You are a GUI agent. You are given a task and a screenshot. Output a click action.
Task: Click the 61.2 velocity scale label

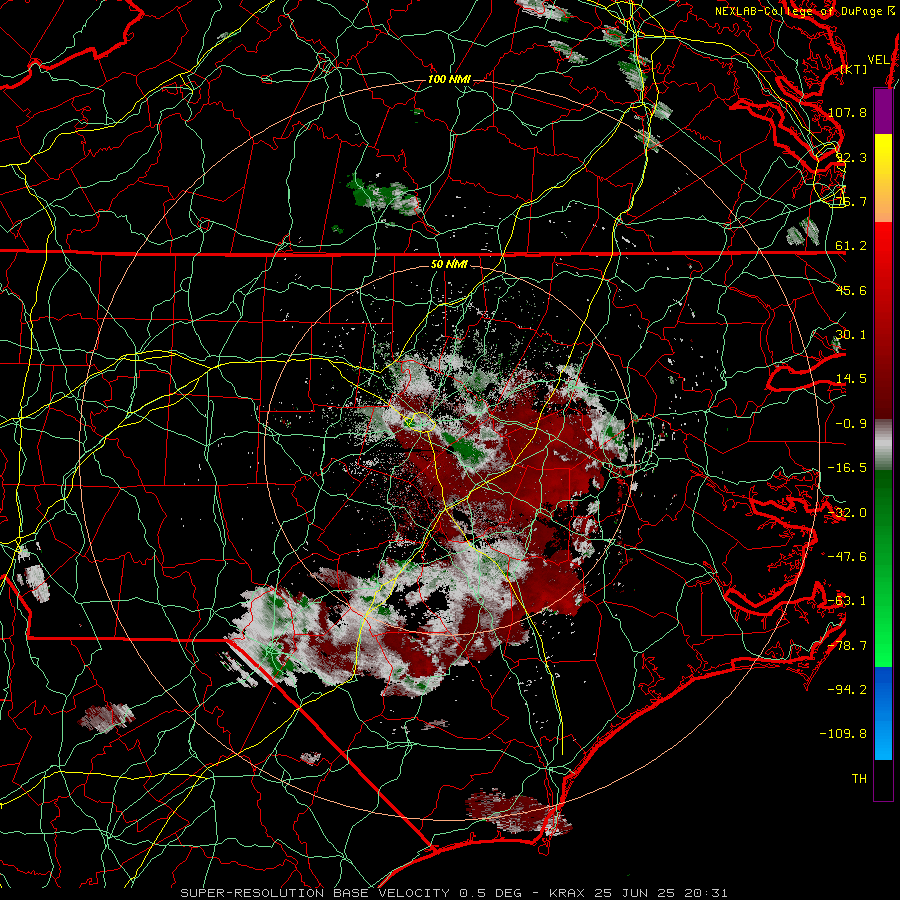coord(851,246)
